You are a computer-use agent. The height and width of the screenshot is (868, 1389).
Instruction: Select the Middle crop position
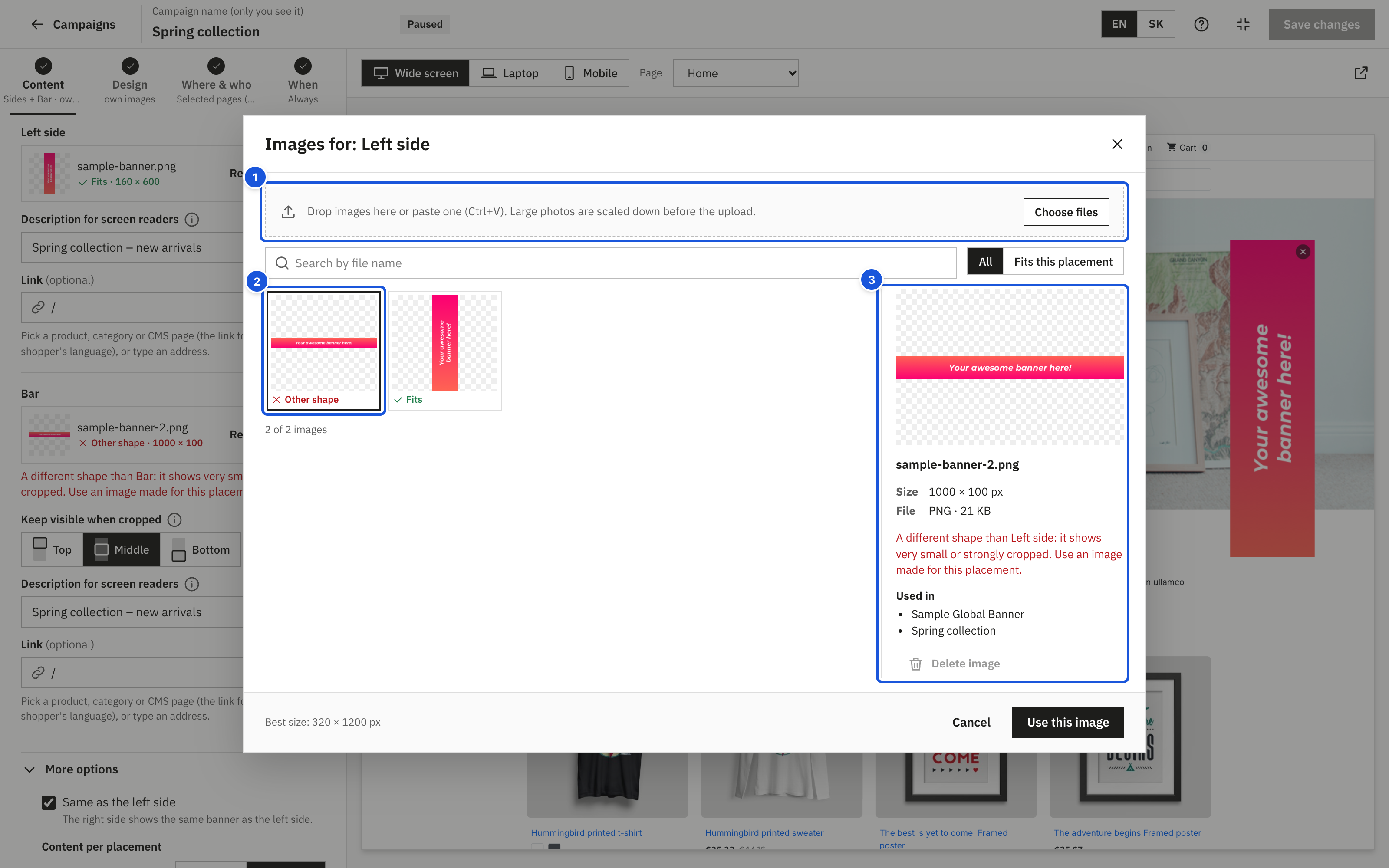[121, 550]
